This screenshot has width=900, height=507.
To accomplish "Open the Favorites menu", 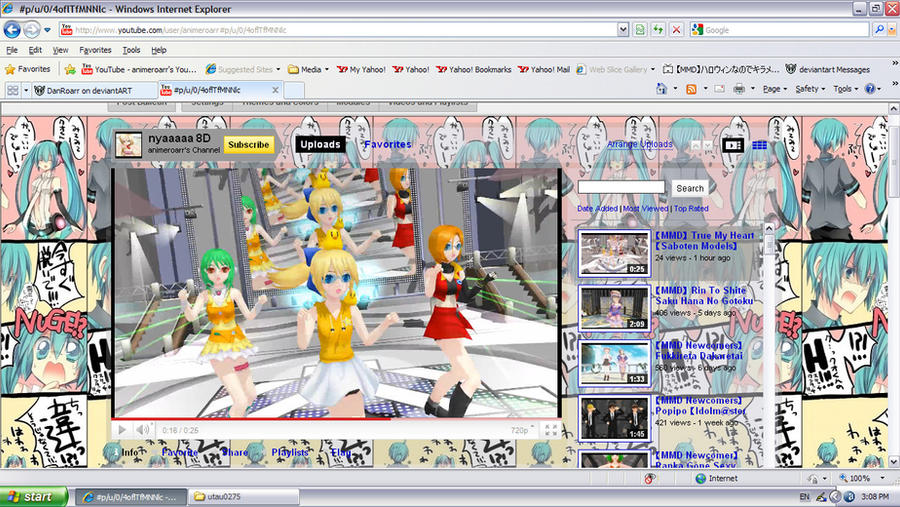I will (x=95, y=51).
